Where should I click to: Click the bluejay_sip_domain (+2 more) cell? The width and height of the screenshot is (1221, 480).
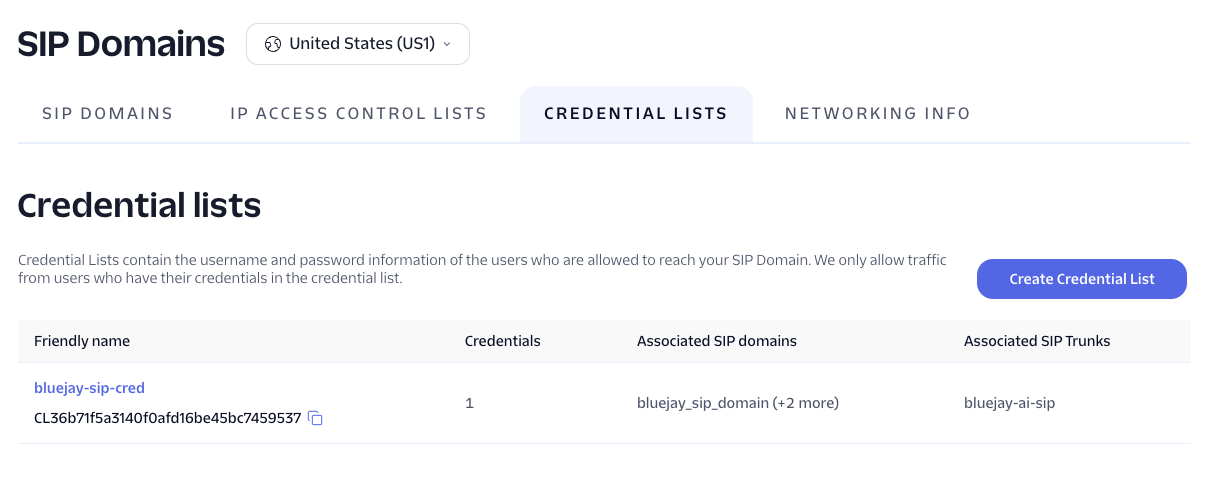point(738,403)
